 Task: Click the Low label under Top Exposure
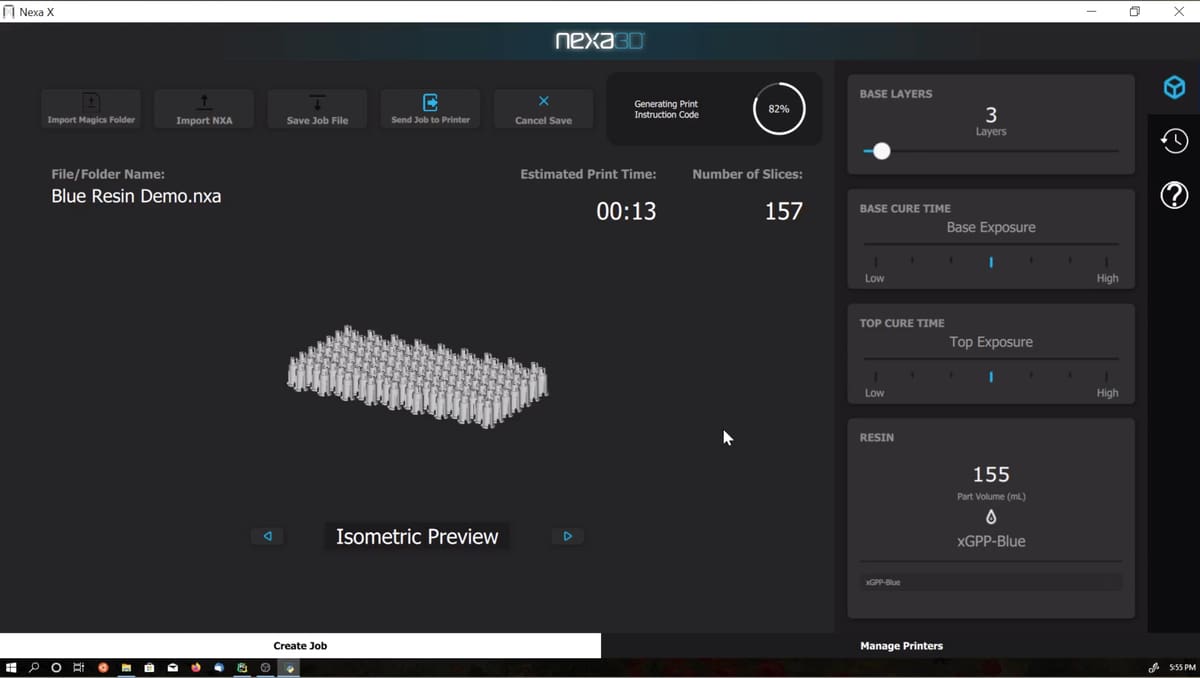click(x=874, y=393)
